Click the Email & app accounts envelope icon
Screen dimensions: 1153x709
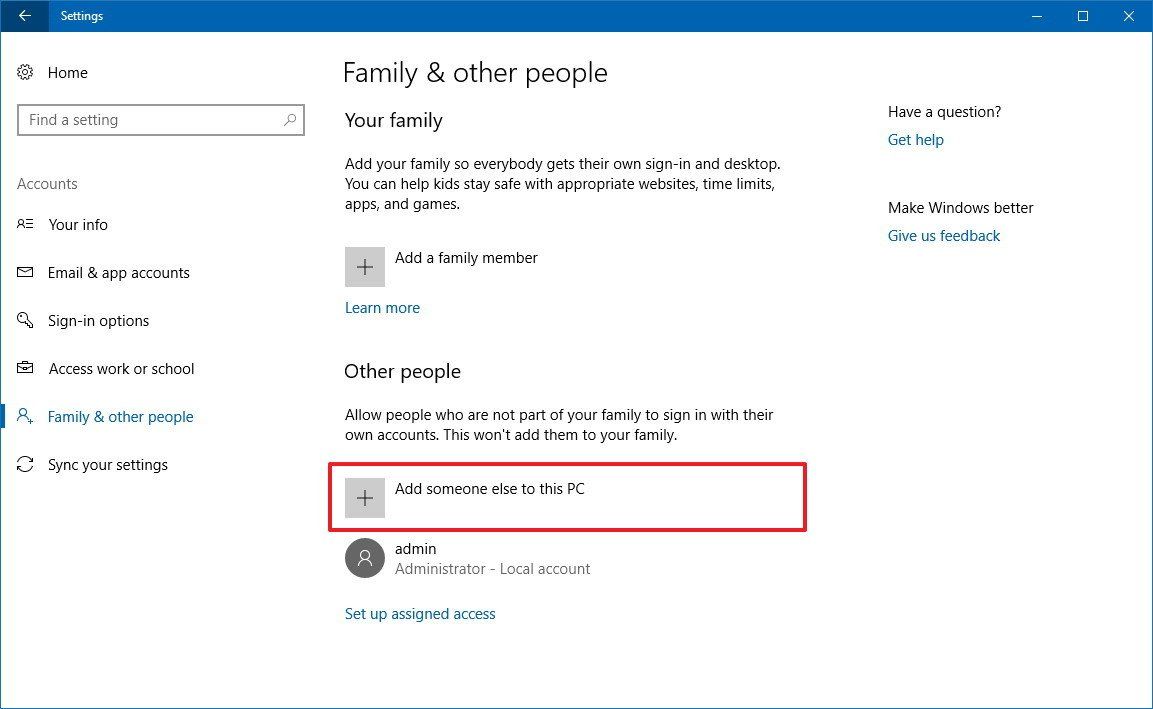coord(26,272)
